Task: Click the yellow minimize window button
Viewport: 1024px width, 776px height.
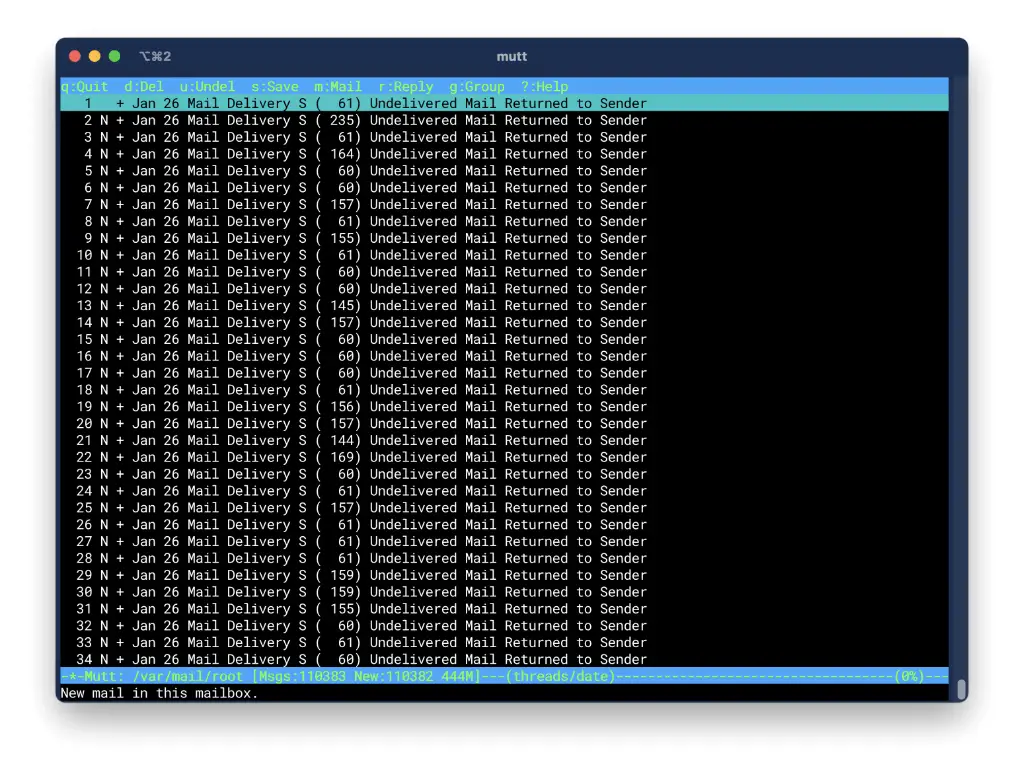Action: 95,56
